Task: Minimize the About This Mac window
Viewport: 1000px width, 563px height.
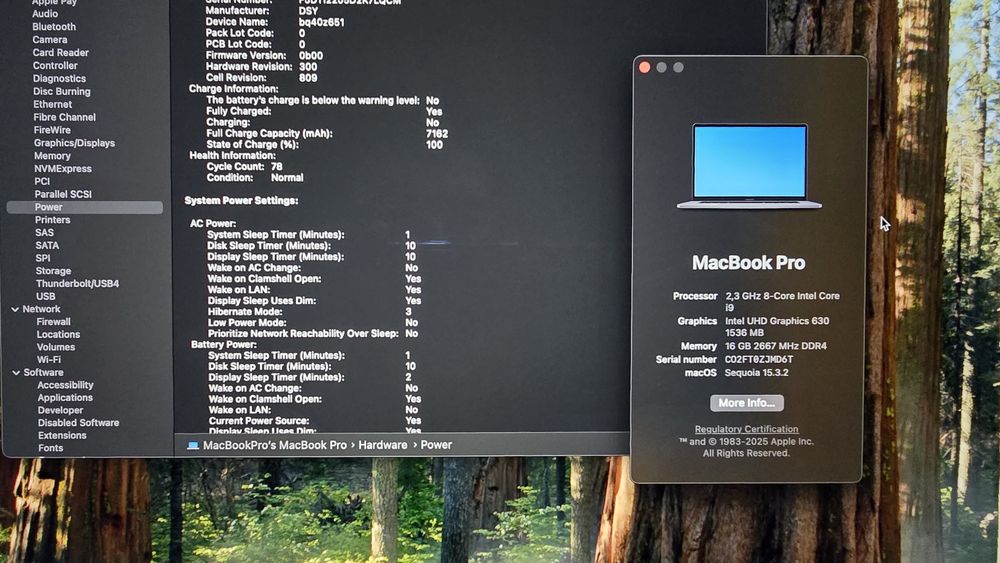Action: pyautogui.click(x=661, y=68)
